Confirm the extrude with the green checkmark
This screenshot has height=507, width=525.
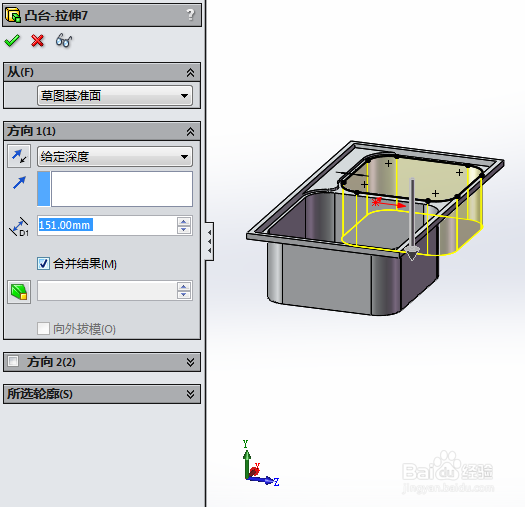pos(12,41)
